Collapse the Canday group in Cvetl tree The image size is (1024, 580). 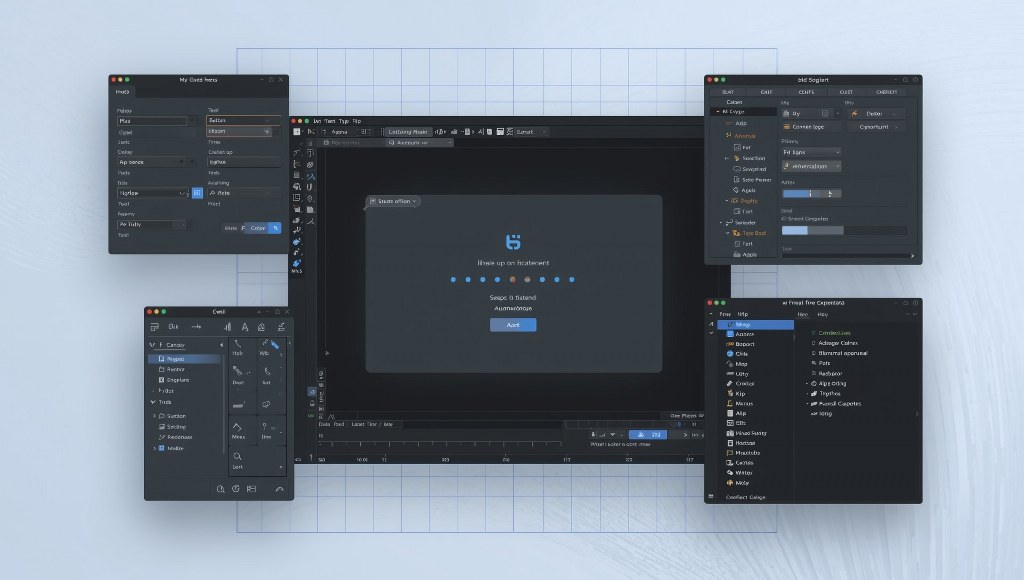point(153,345)
